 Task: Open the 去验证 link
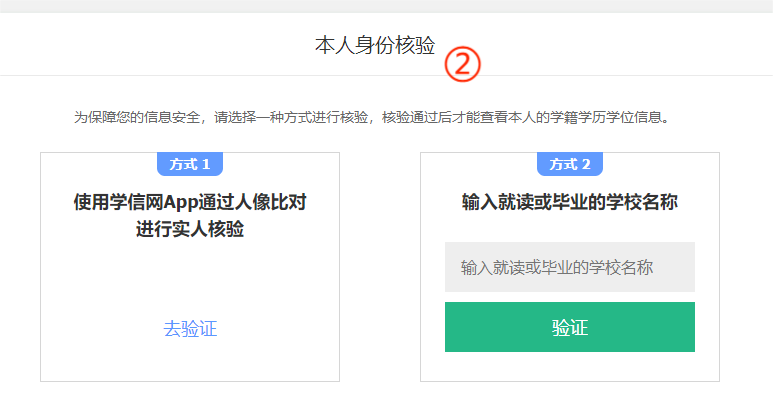pos(190,329)
